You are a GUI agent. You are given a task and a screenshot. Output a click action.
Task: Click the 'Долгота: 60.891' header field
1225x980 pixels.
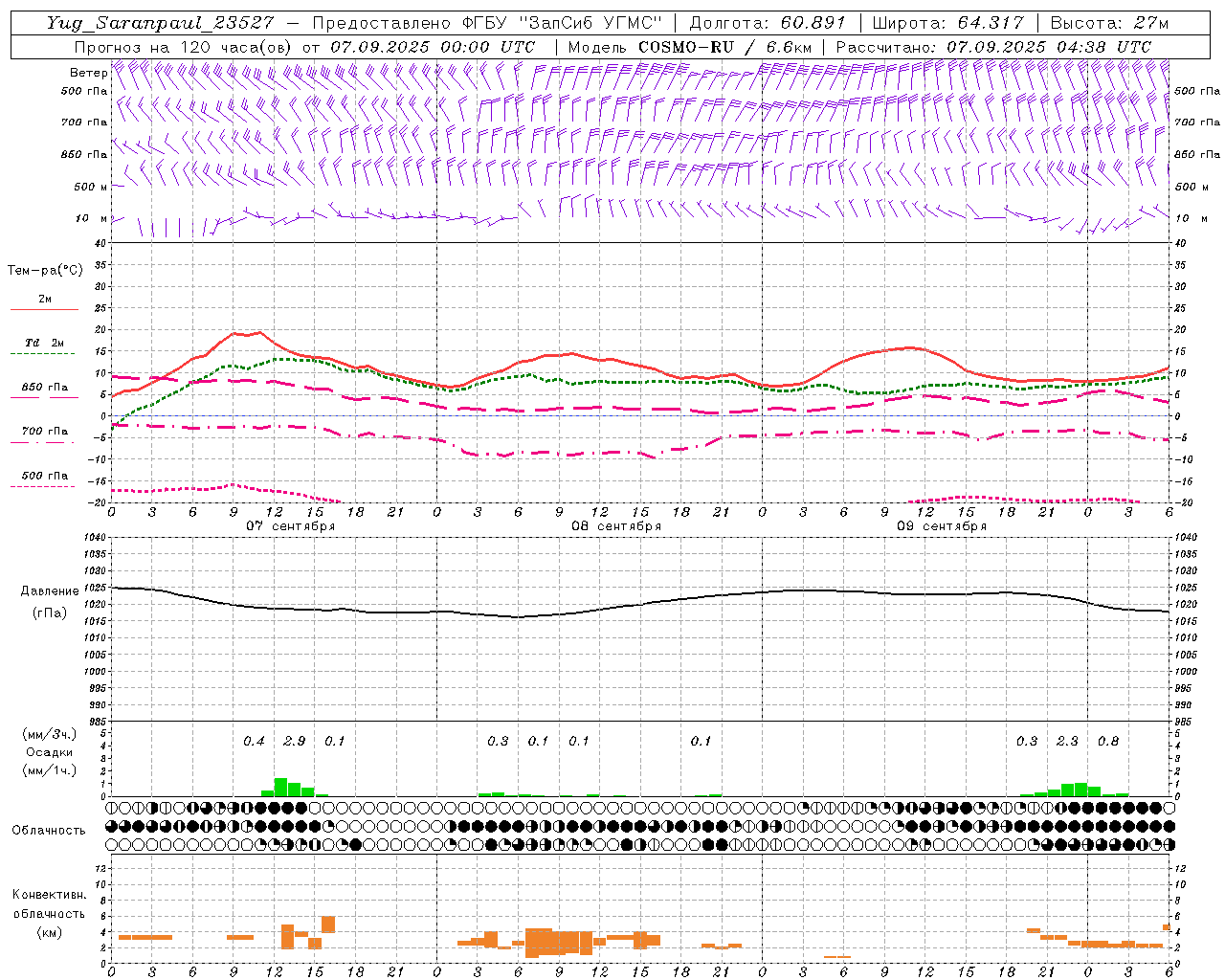point(768,23)
